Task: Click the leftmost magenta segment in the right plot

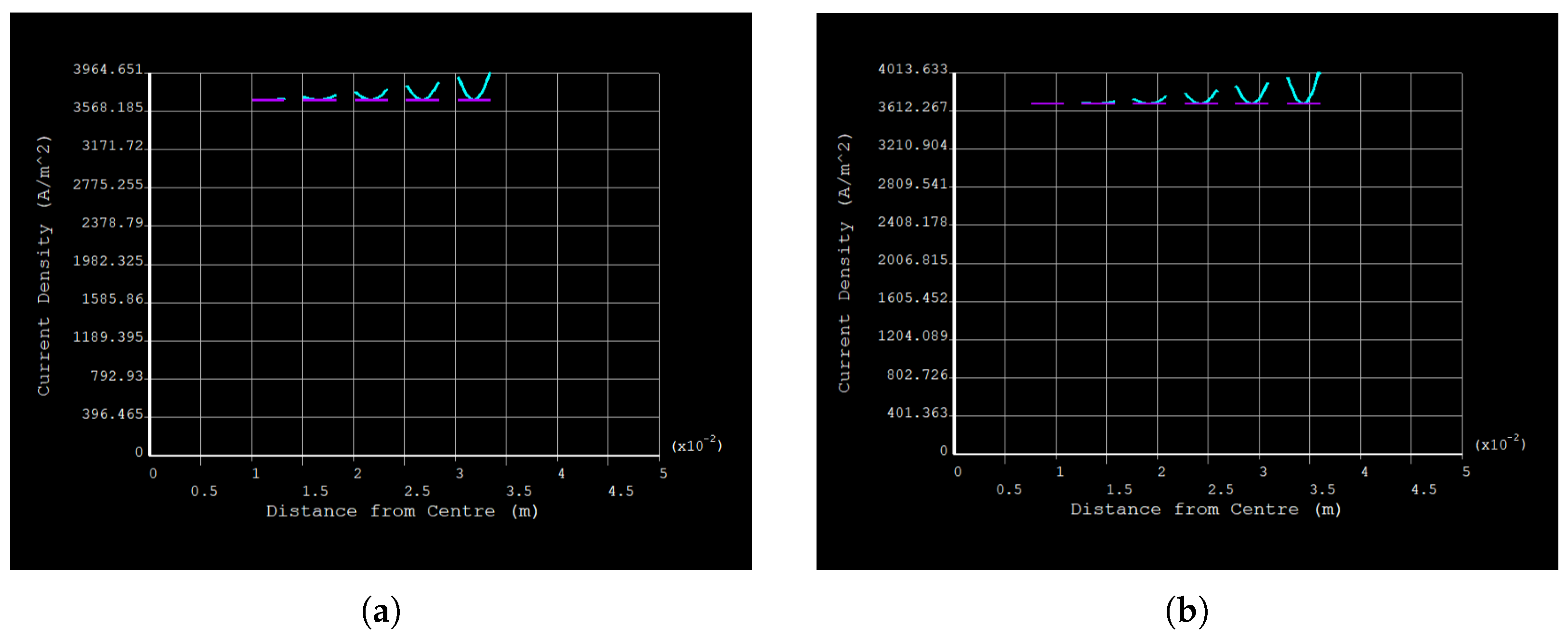Action: point(1047,104)
